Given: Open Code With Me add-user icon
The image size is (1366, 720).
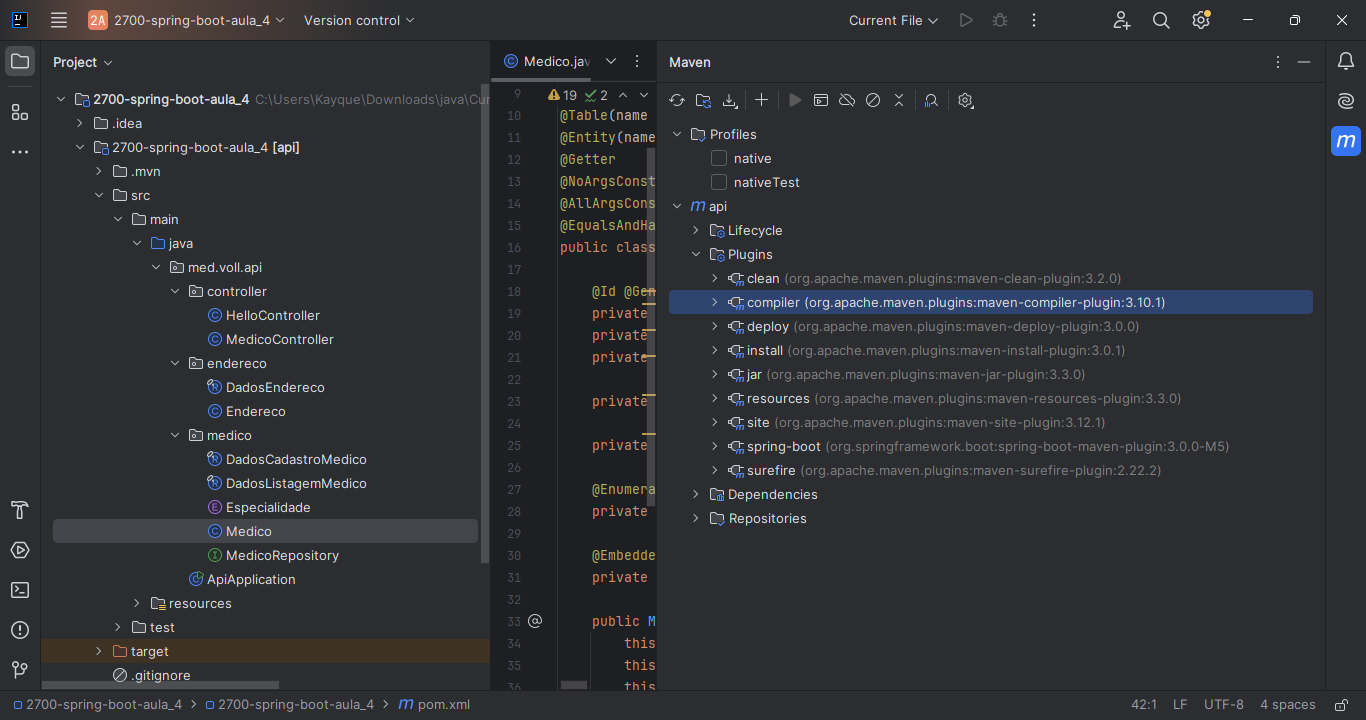Looking at the screenshot, I should (1122, 20).
